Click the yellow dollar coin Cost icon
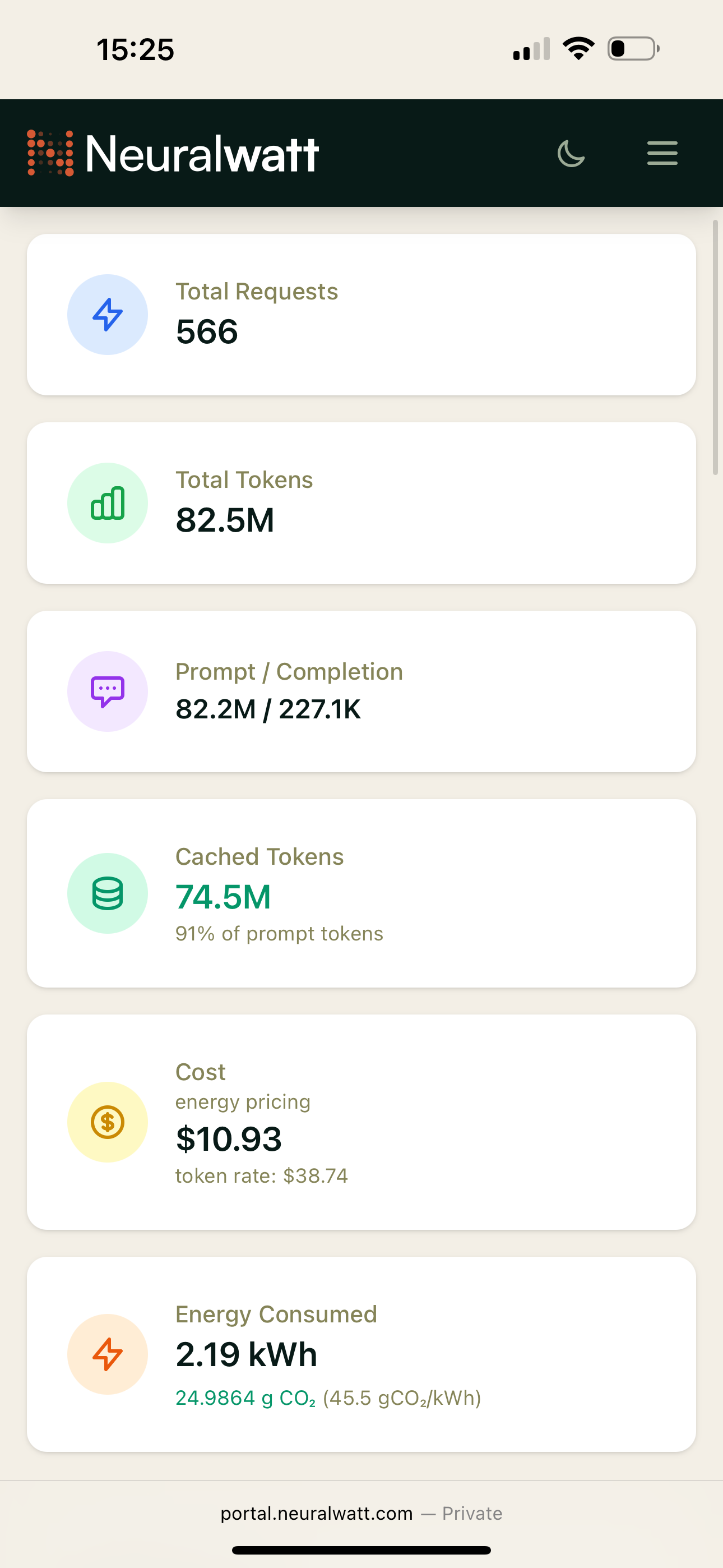 pos(108,1122)
